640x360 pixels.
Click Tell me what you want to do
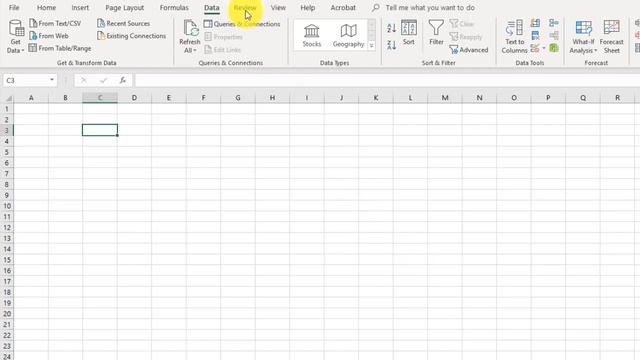430,7
